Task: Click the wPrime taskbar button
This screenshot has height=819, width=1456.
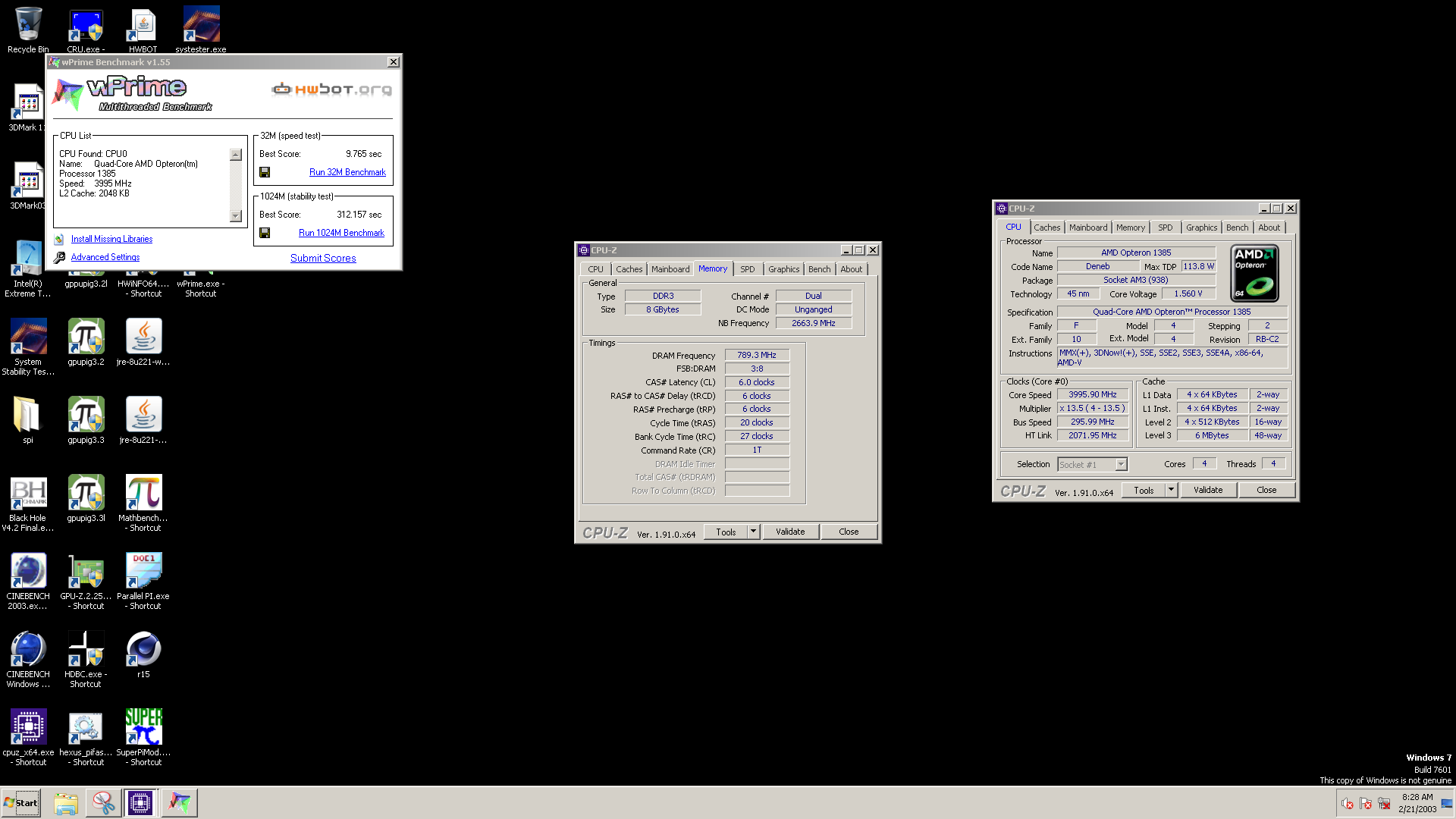Action: (180, 802)
